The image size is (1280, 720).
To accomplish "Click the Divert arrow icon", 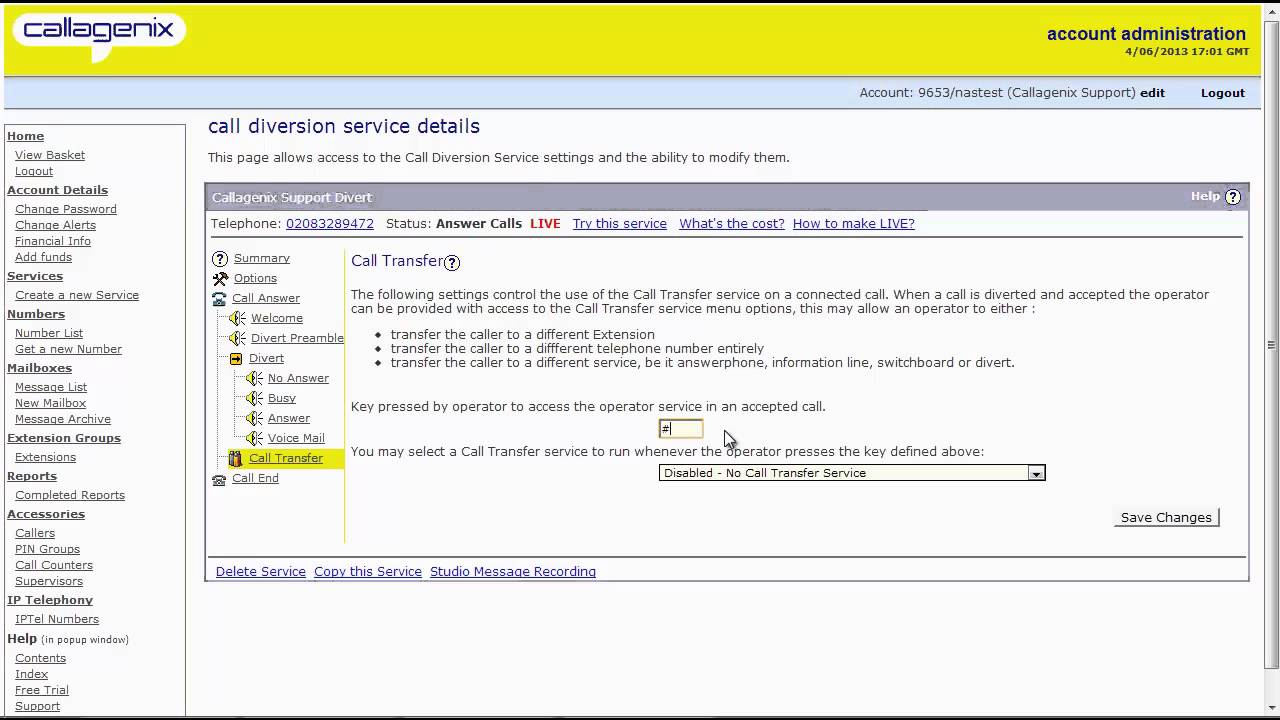I will [x=236, y=358].
